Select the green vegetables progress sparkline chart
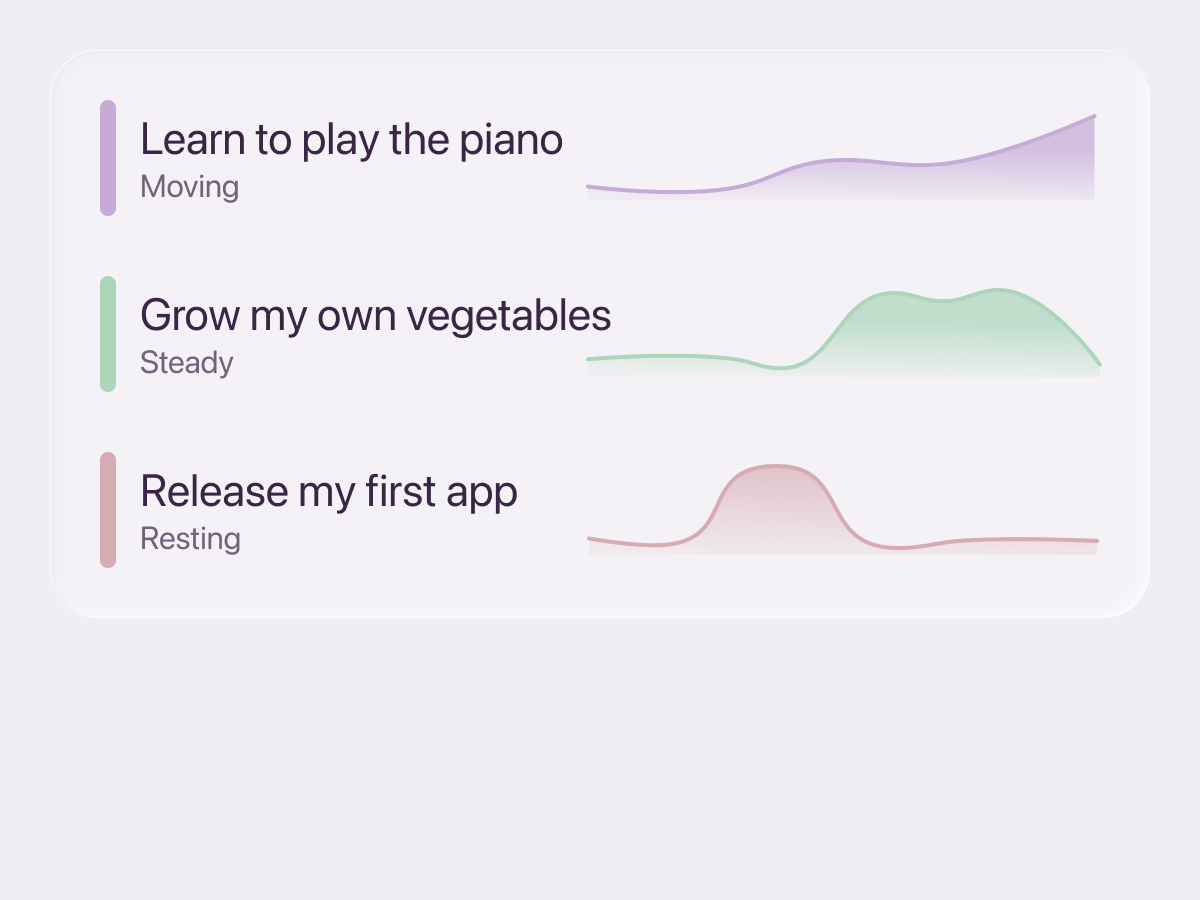 point(843,333)
